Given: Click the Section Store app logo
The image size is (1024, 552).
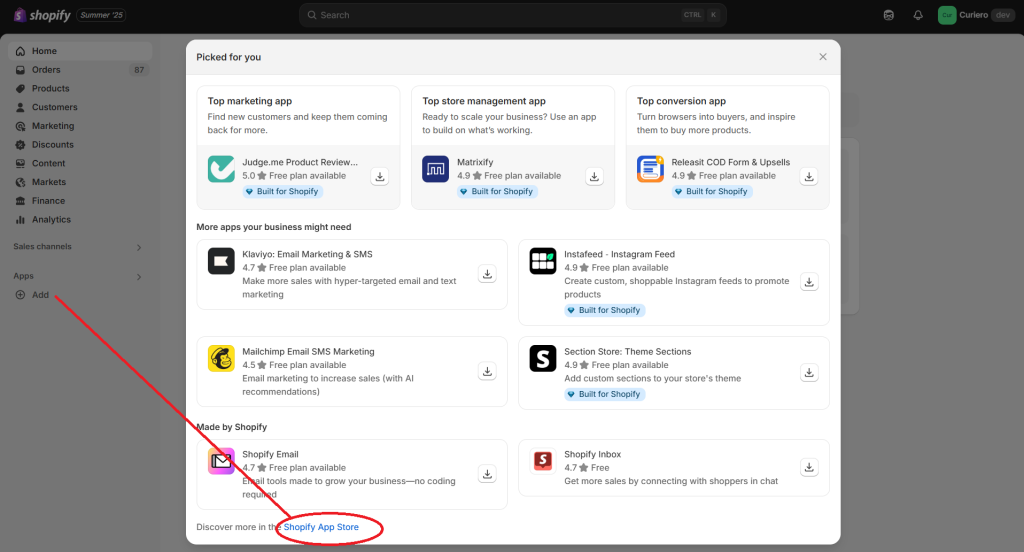Looking at the screenshot, I should [x=543, y=358].
